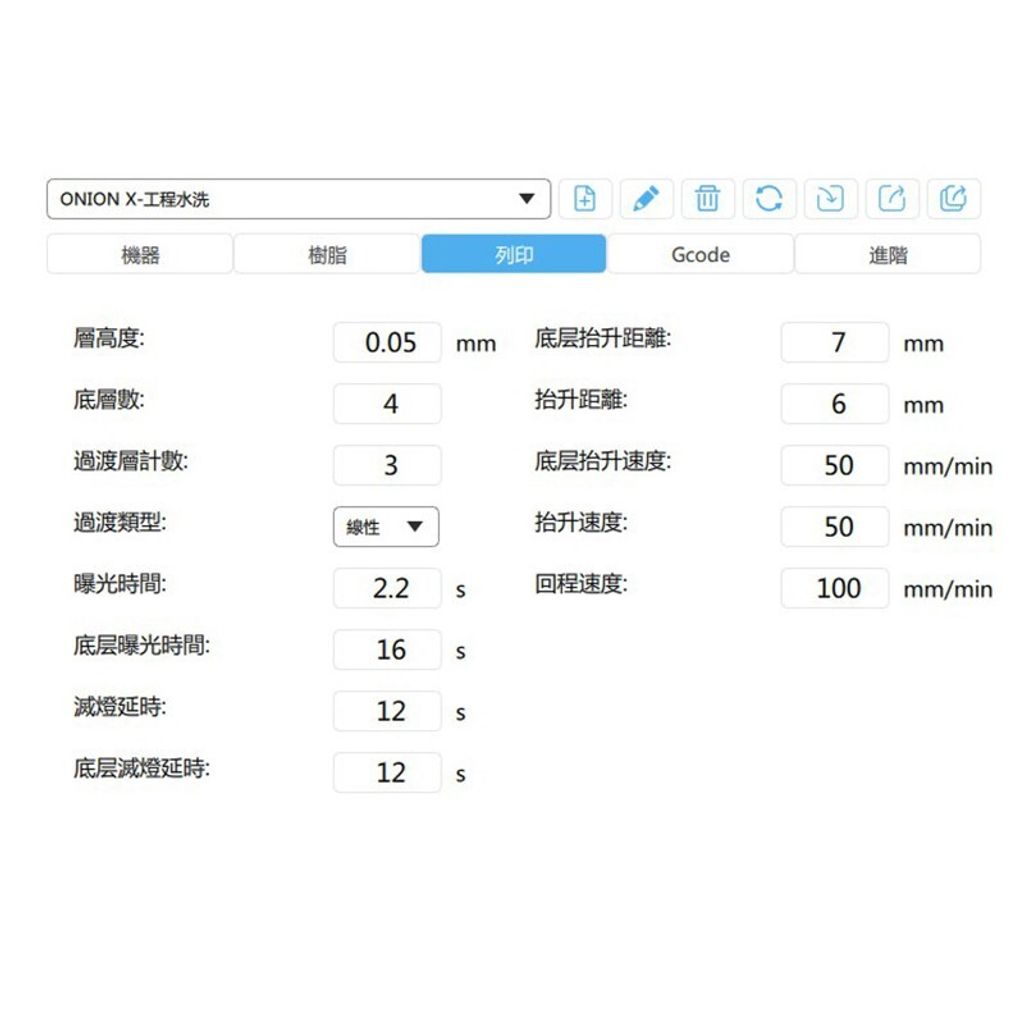This screenshot has width=1024, height=1024.
Task: Click the 過渡類型 label
Action: [x=120, y=522]
